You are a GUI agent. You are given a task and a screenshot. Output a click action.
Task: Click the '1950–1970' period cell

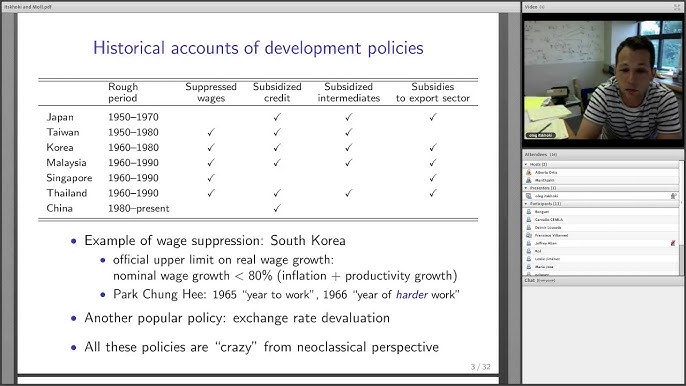[133, 117]
